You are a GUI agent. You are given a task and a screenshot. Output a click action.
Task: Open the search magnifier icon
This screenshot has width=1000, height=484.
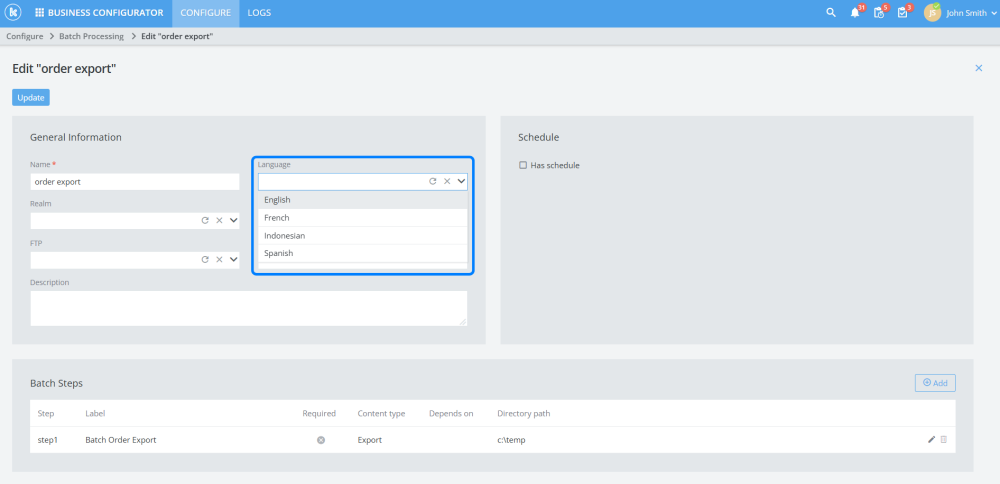pyautogui.click(x=830, y=13)
